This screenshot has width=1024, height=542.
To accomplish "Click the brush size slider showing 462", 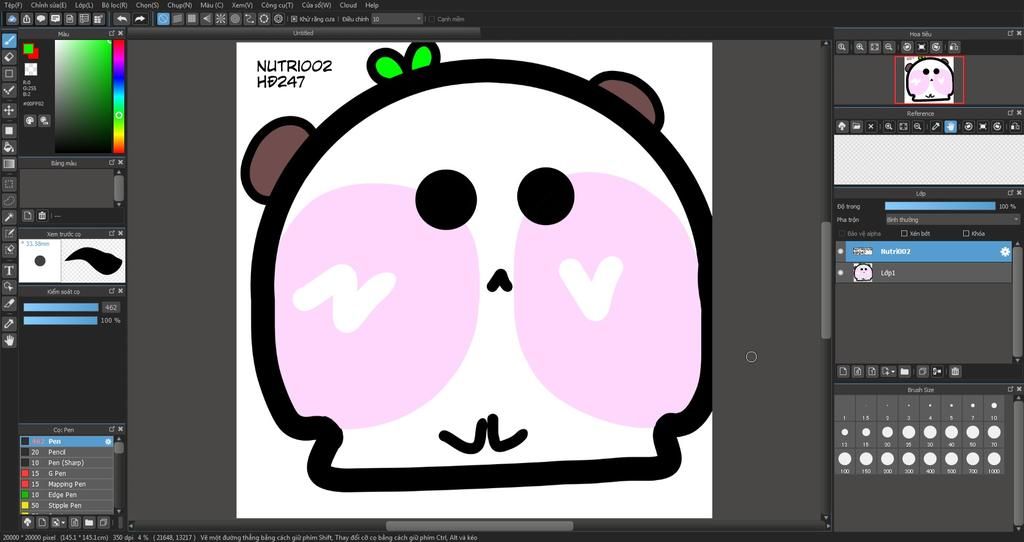I will pyautogui.click(x=61, y=308).
